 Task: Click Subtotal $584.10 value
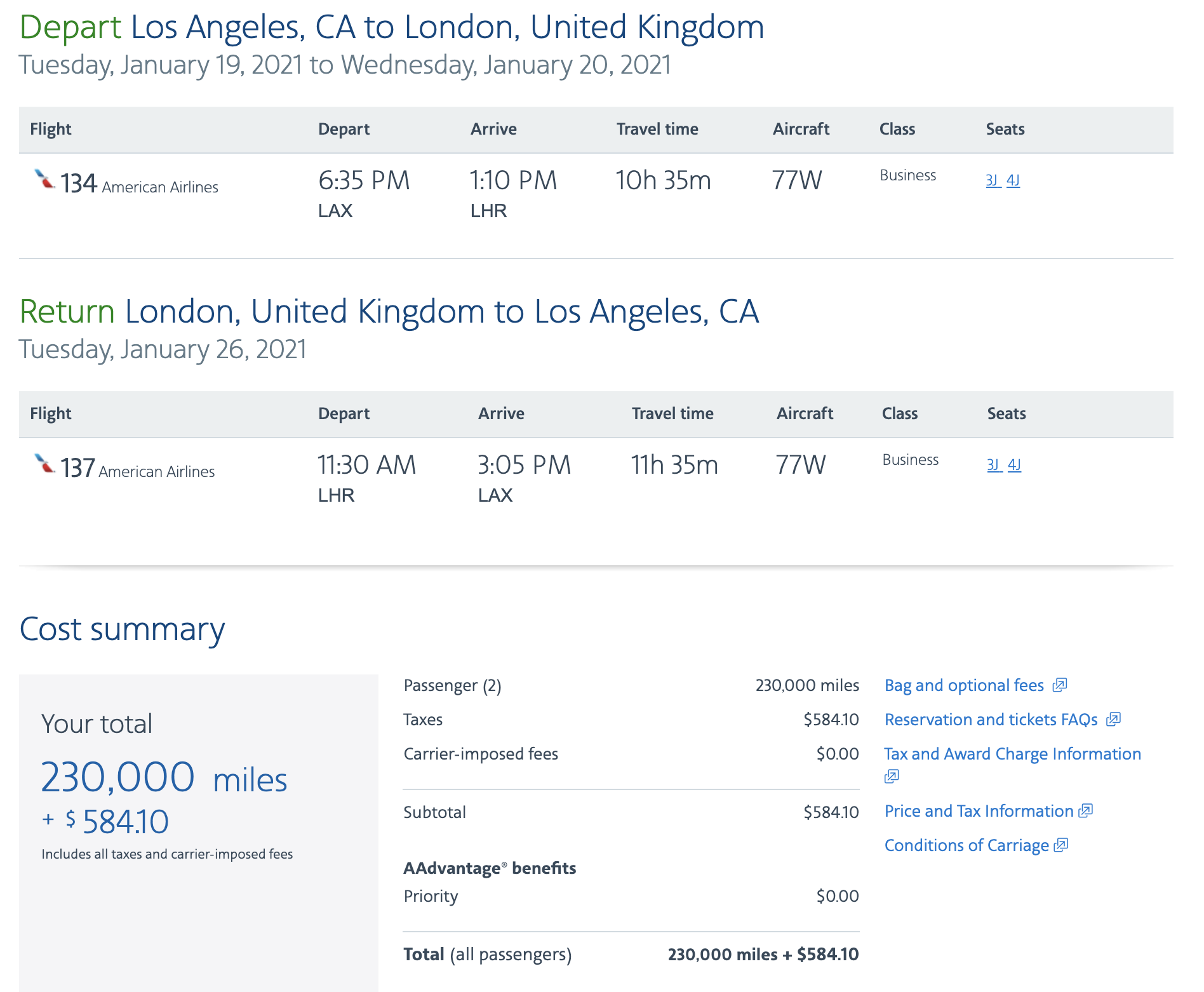pos(831,812)
